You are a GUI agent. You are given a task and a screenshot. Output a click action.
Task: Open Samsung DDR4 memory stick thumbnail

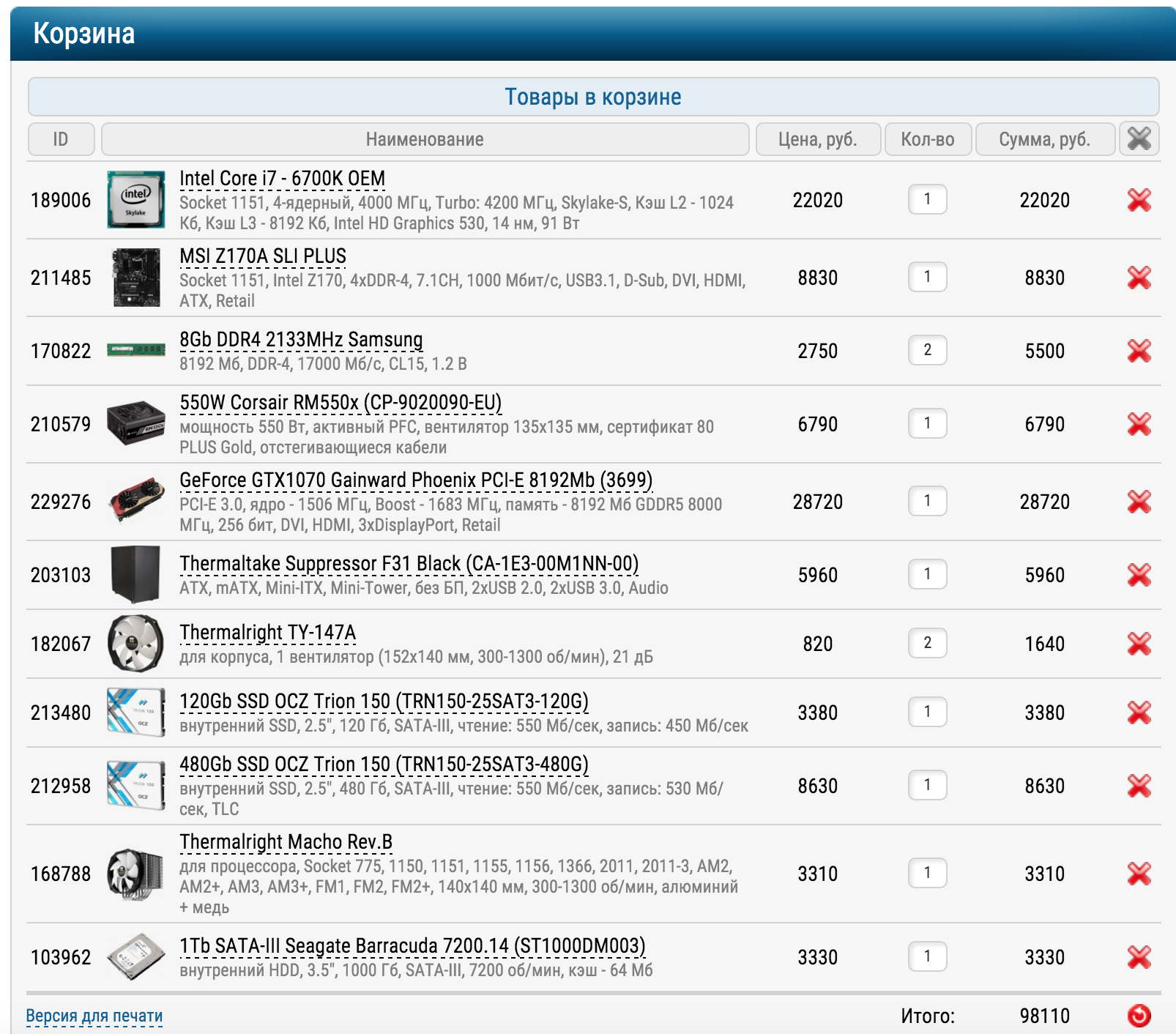(x=135, y=350)
